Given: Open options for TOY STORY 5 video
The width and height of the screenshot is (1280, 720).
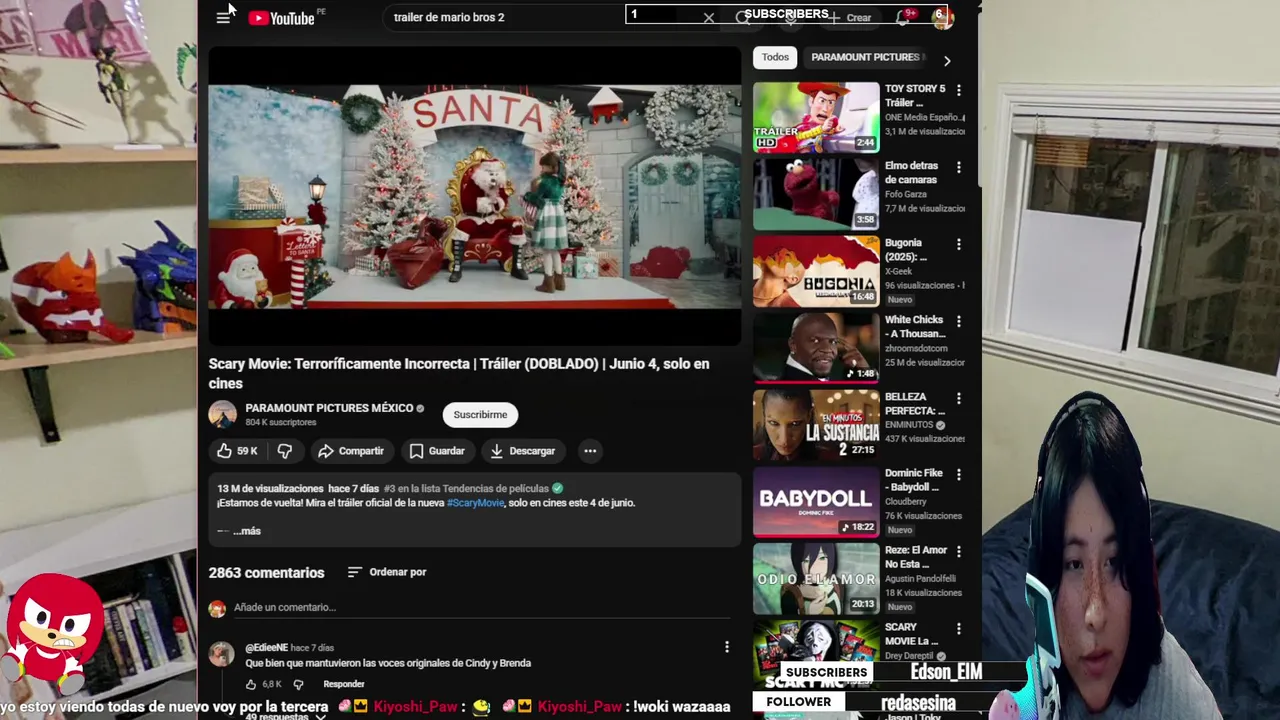Looking at the screenshot, I should [x=959, y=90].
